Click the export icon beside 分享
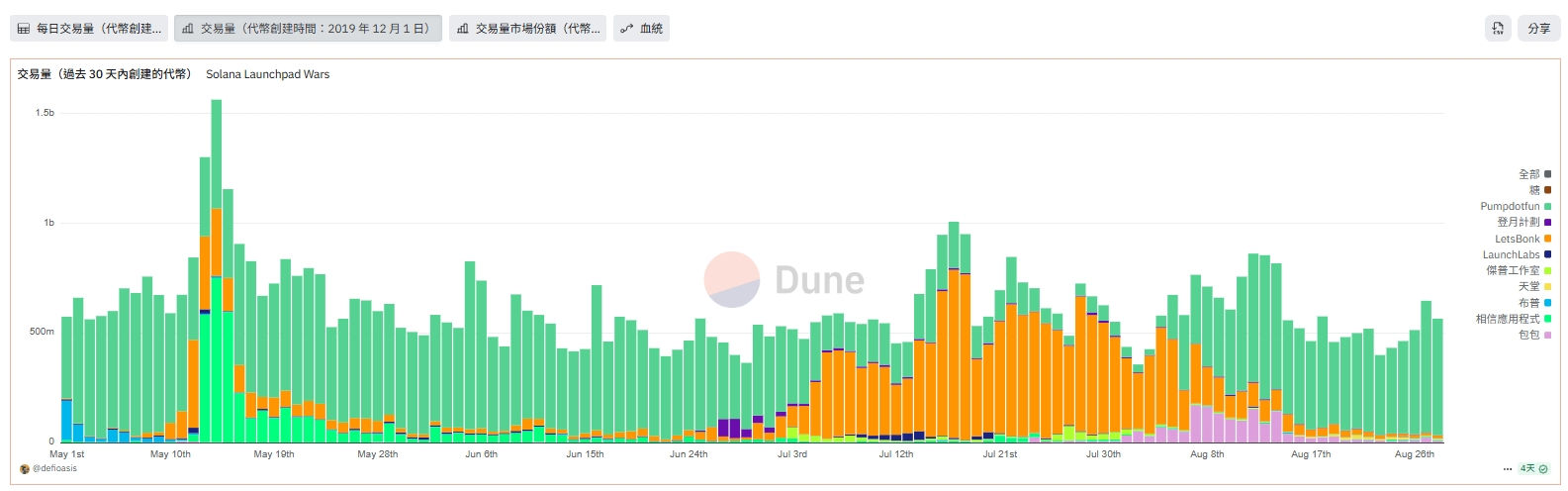Viewport: 1568px width, 491px height. pyautogui.click(x=1498, y=29)
